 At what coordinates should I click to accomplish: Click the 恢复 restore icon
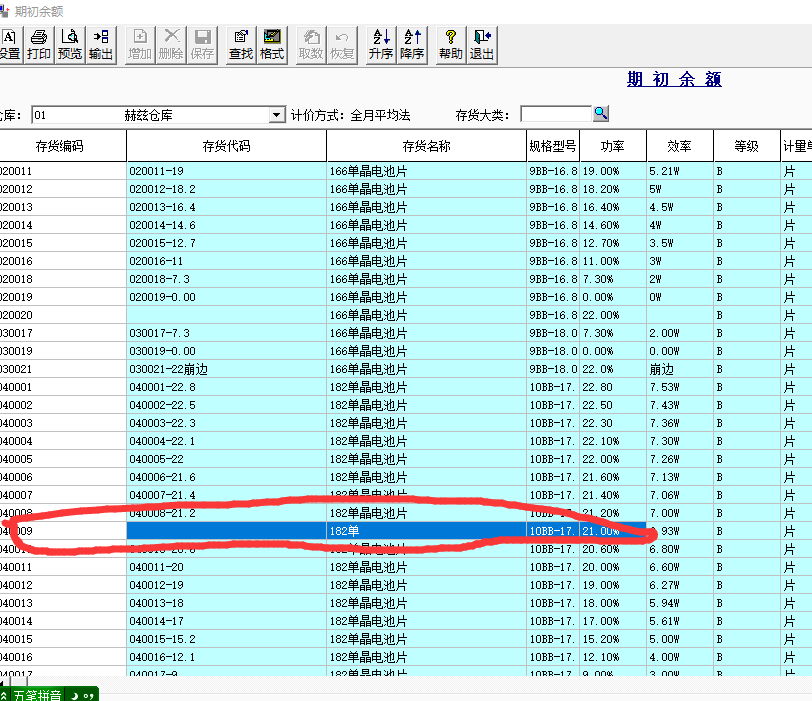click(x=342, y=45)
